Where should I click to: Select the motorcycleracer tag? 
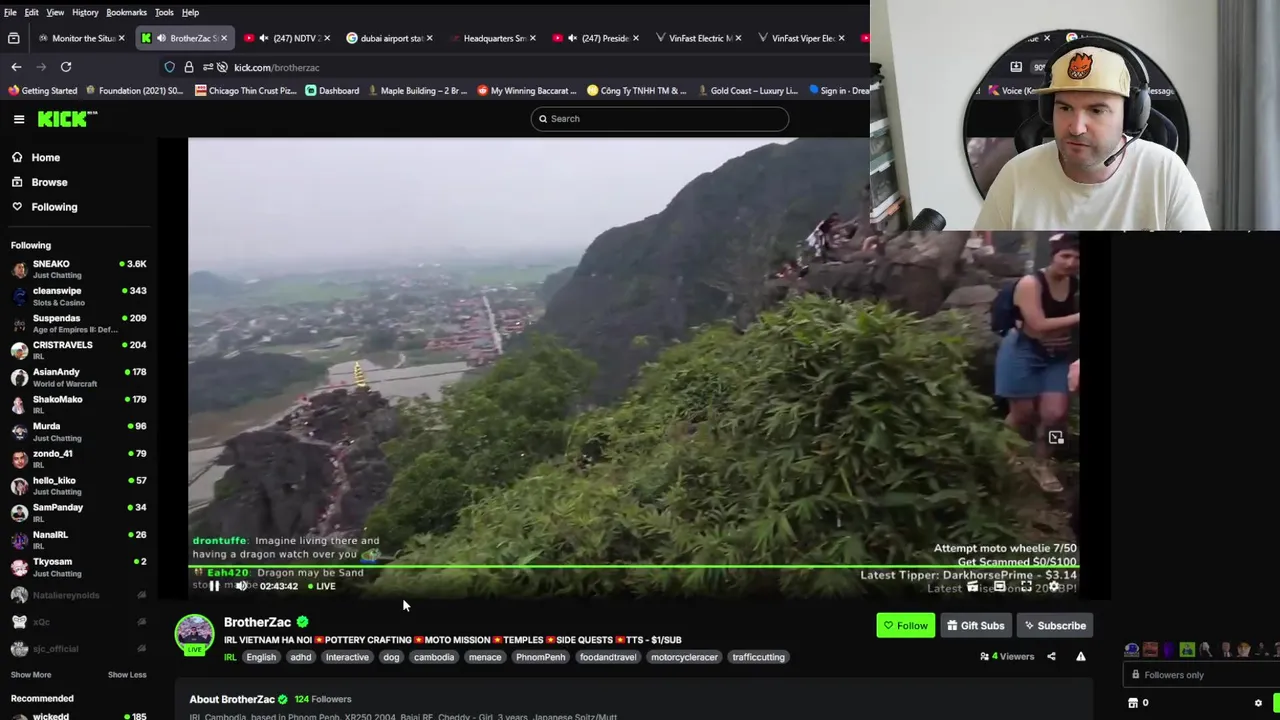pos(684,657)
